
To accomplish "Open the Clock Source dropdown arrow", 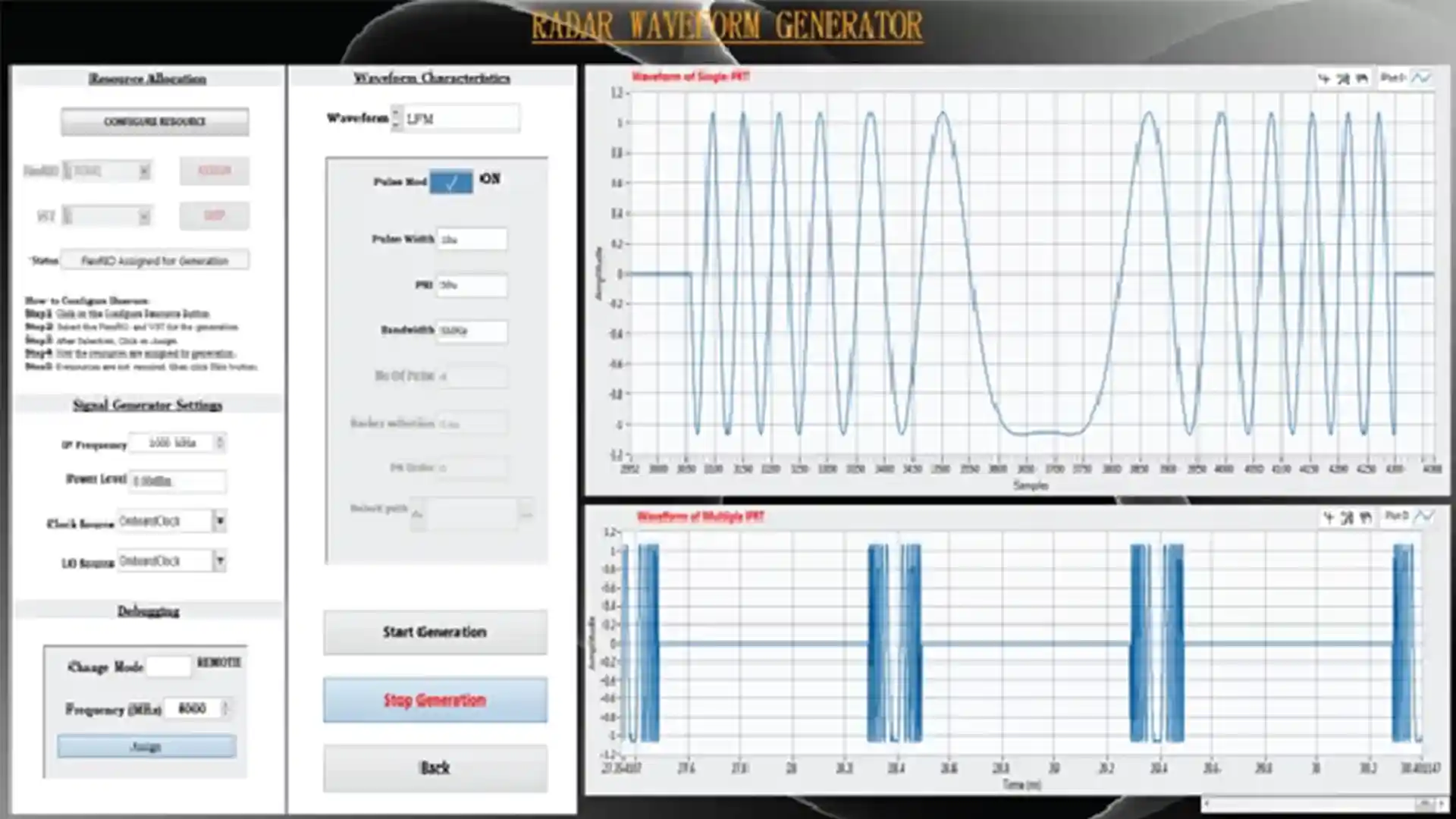I will (220, 521).
